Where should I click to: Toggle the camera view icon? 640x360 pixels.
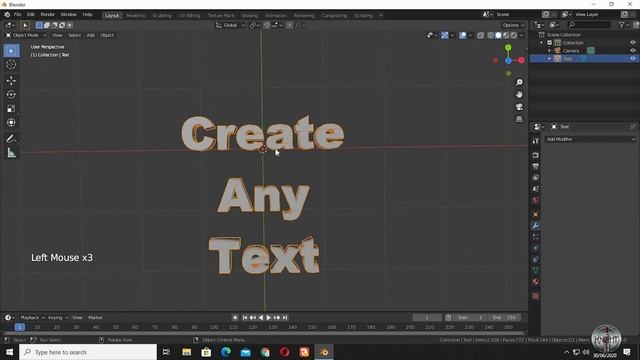519,107
